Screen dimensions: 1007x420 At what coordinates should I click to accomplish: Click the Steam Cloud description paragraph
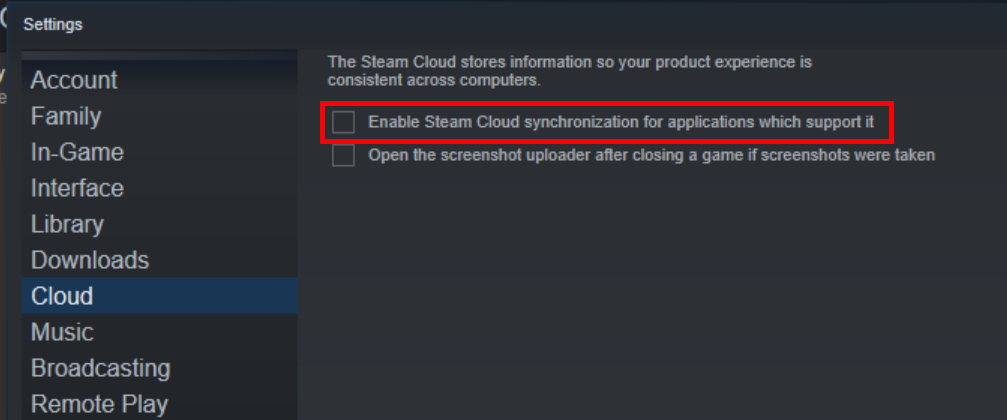click(x=570, y=71)
